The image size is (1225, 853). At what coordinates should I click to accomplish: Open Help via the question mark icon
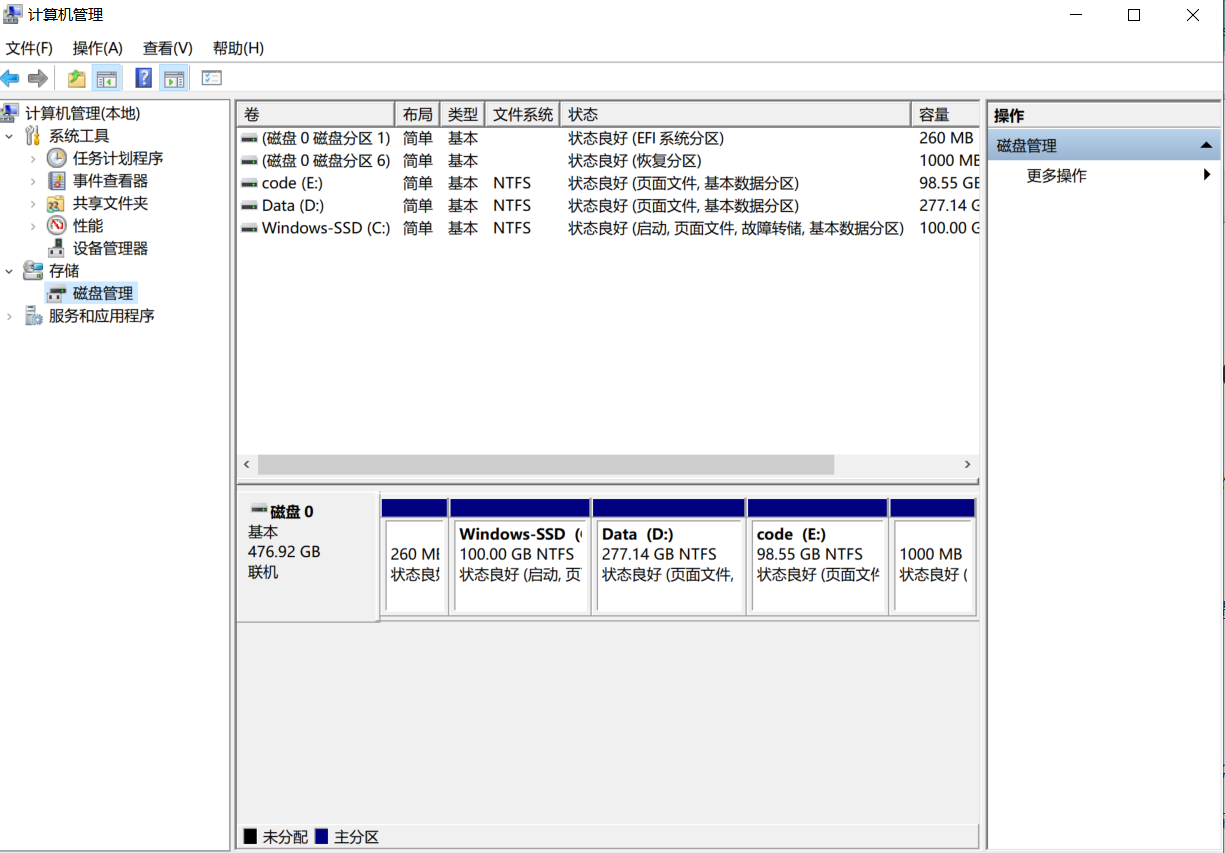[143, 78]
